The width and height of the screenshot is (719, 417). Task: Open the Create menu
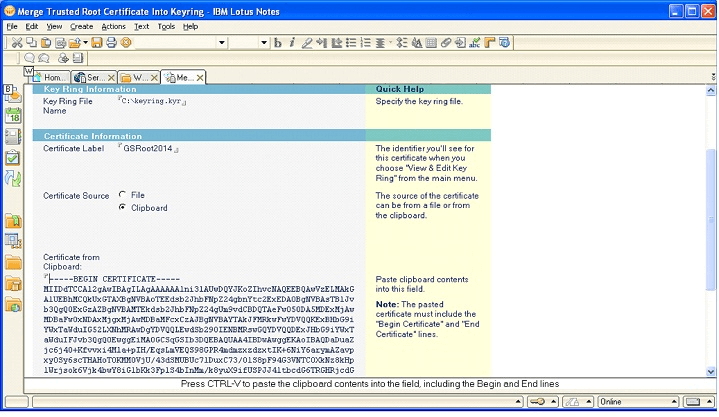coord(82,27)
